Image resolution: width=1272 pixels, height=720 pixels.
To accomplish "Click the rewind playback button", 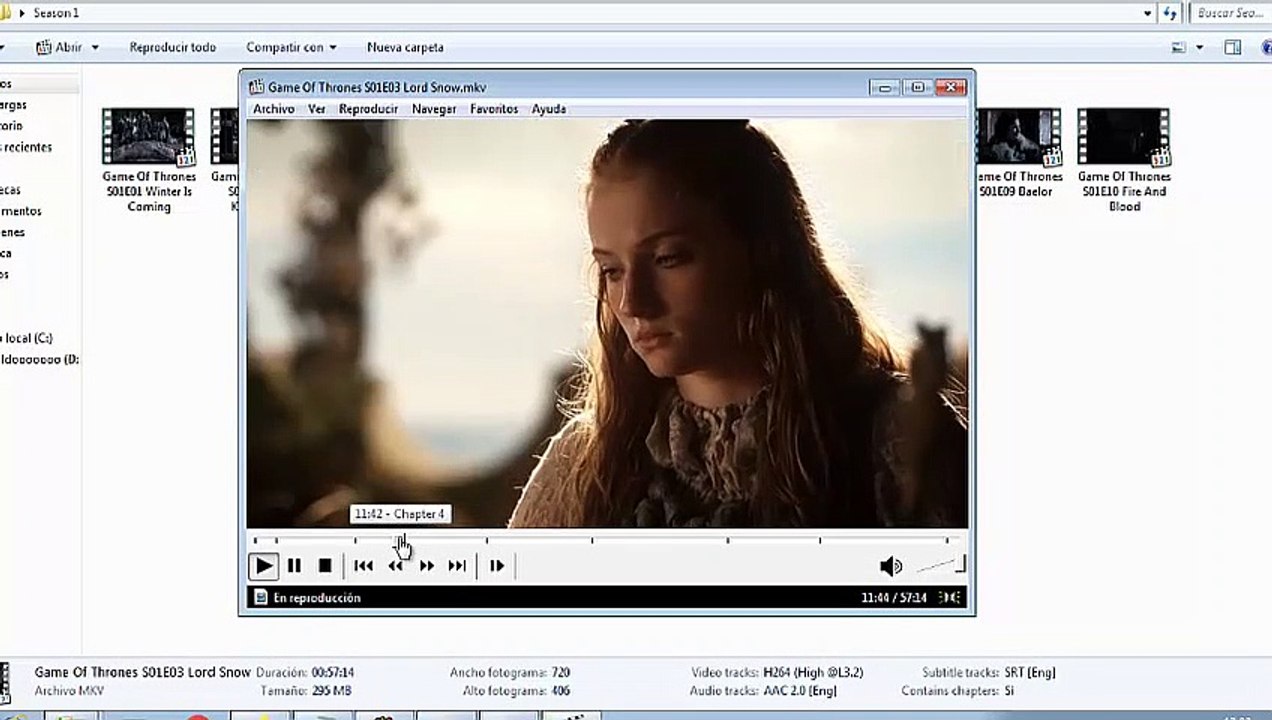I will (395, 566).
